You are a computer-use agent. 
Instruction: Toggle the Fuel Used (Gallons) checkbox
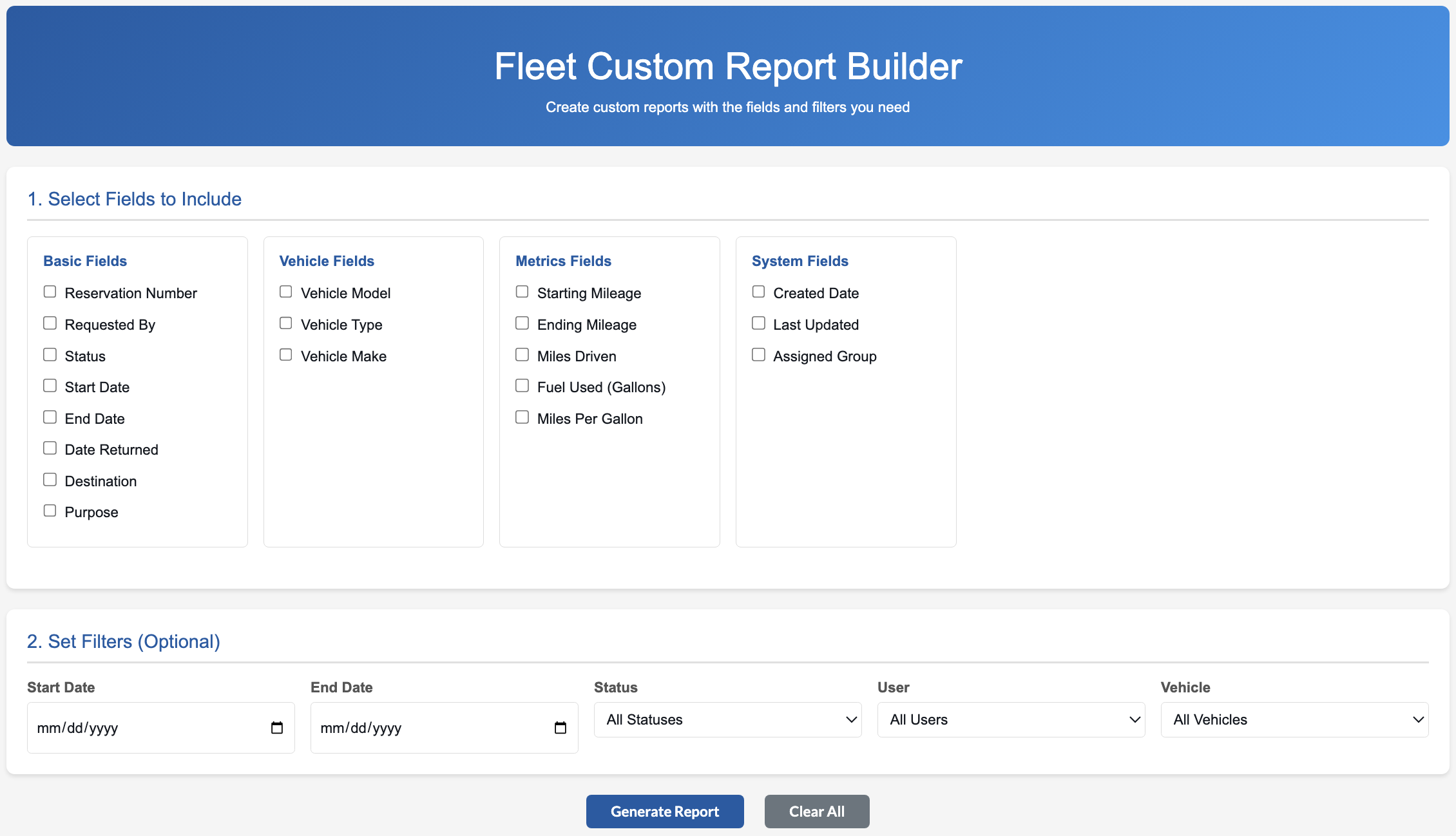tap(522, 386)
